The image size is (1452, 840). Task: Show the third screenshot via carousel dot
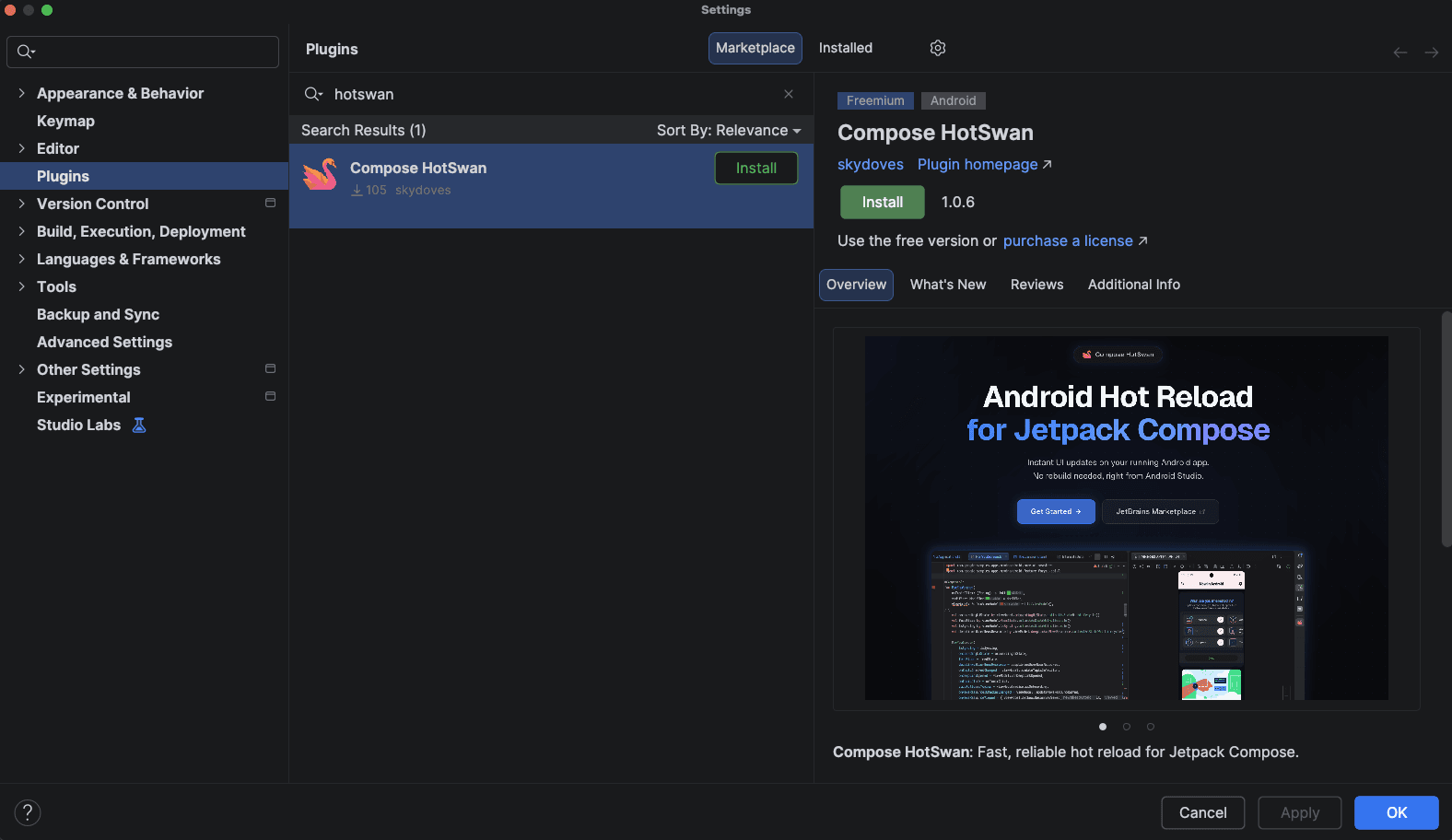(x=1151, y=727)
